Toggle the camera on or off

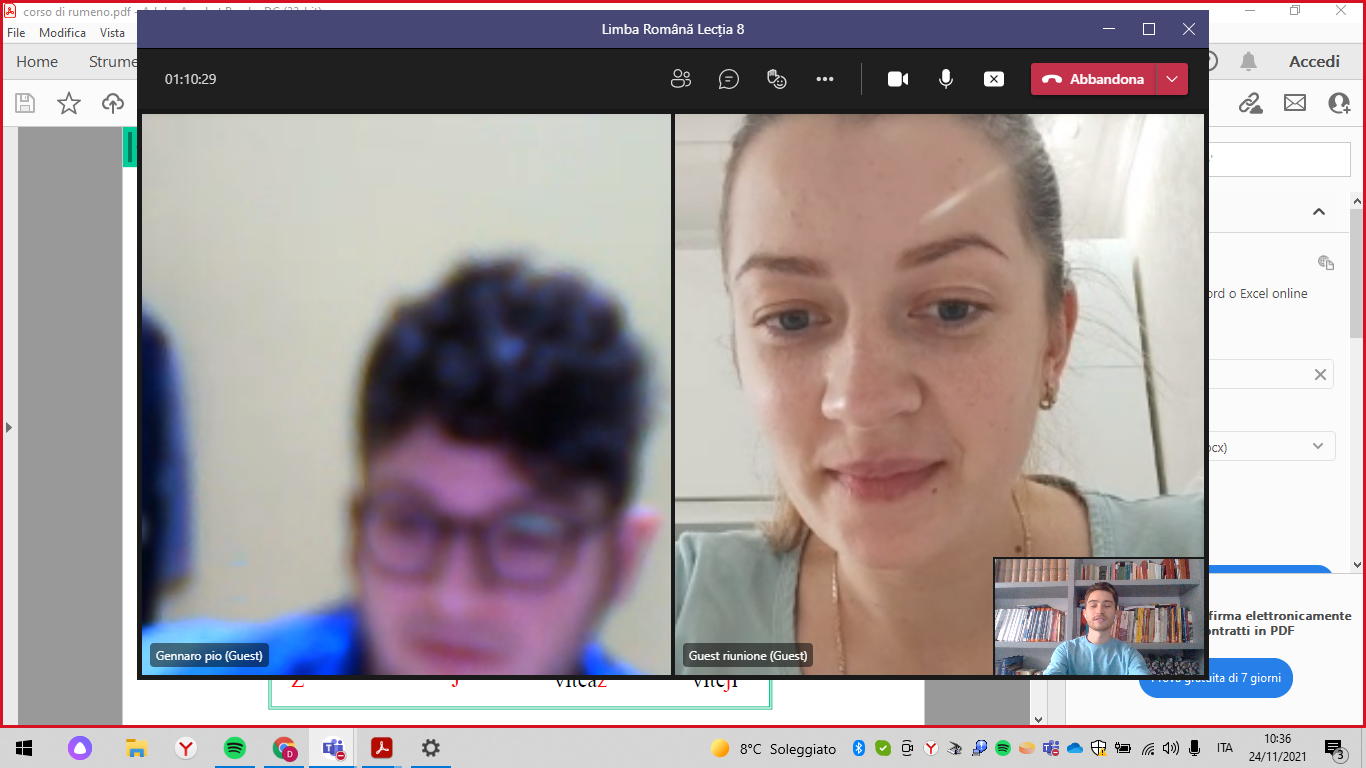point(898,79)
